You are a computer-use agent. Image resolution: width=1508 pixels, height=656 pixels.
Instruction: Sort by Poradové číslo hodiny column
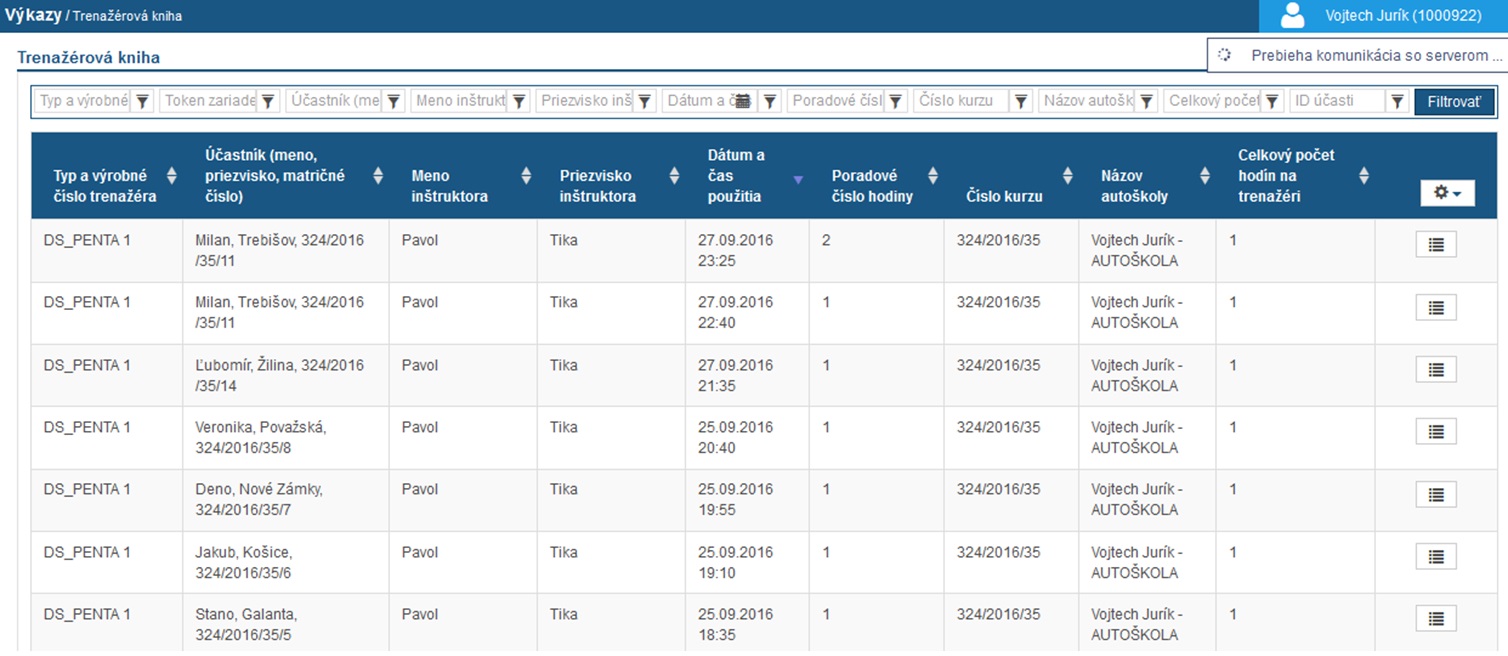pos(932,176)
